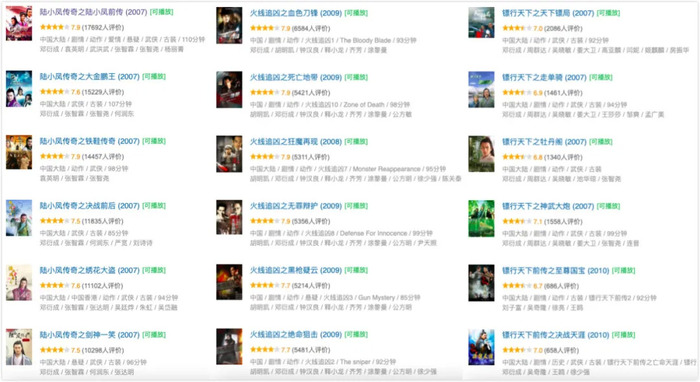Select the 可播放 badge beside 火线追凶之黑枪疑云
The height and width of the screenshot is (382, 700).
[x=356, y=270]
